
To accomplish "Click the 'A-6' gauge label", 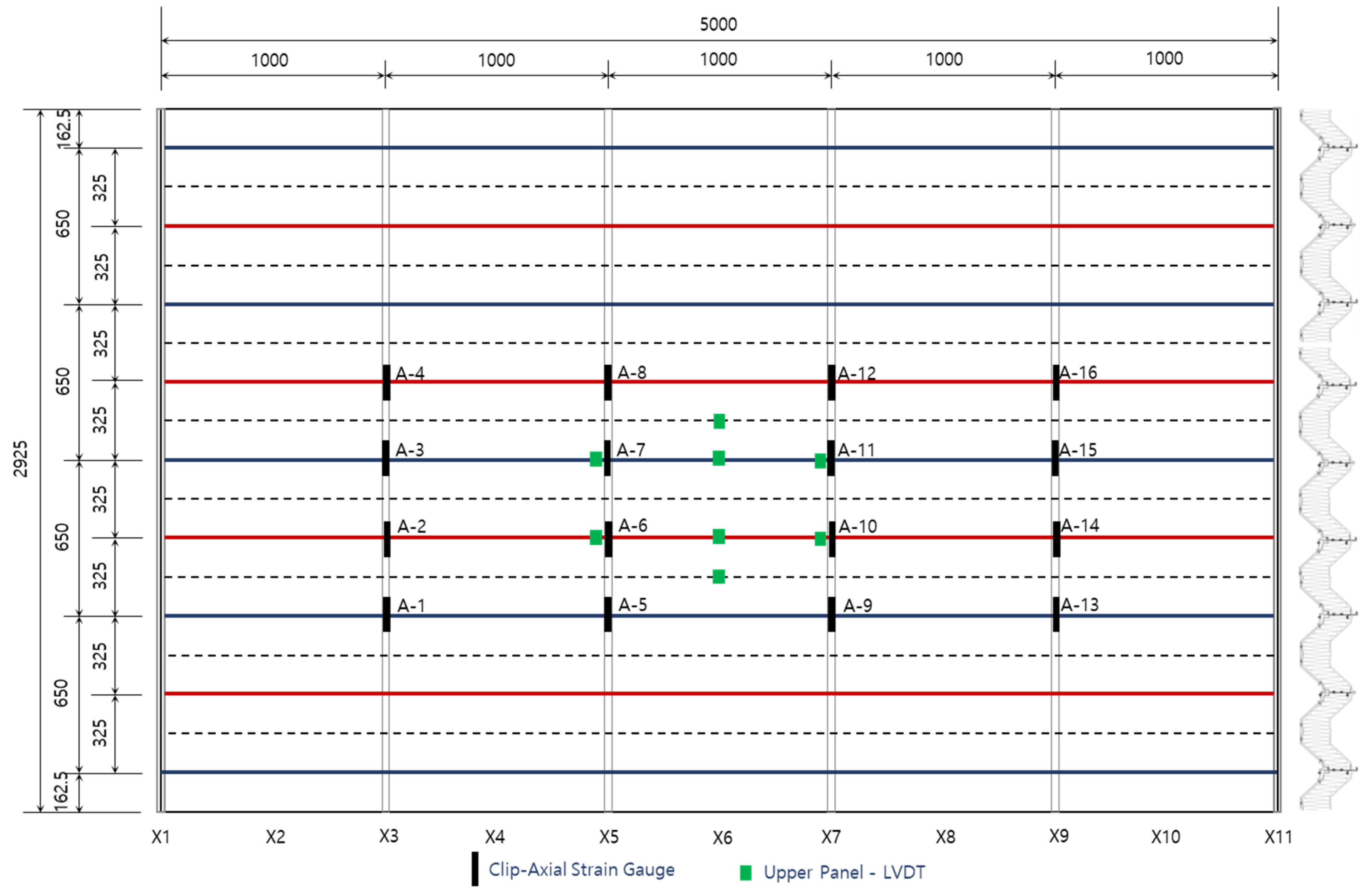I will point(633,525).
